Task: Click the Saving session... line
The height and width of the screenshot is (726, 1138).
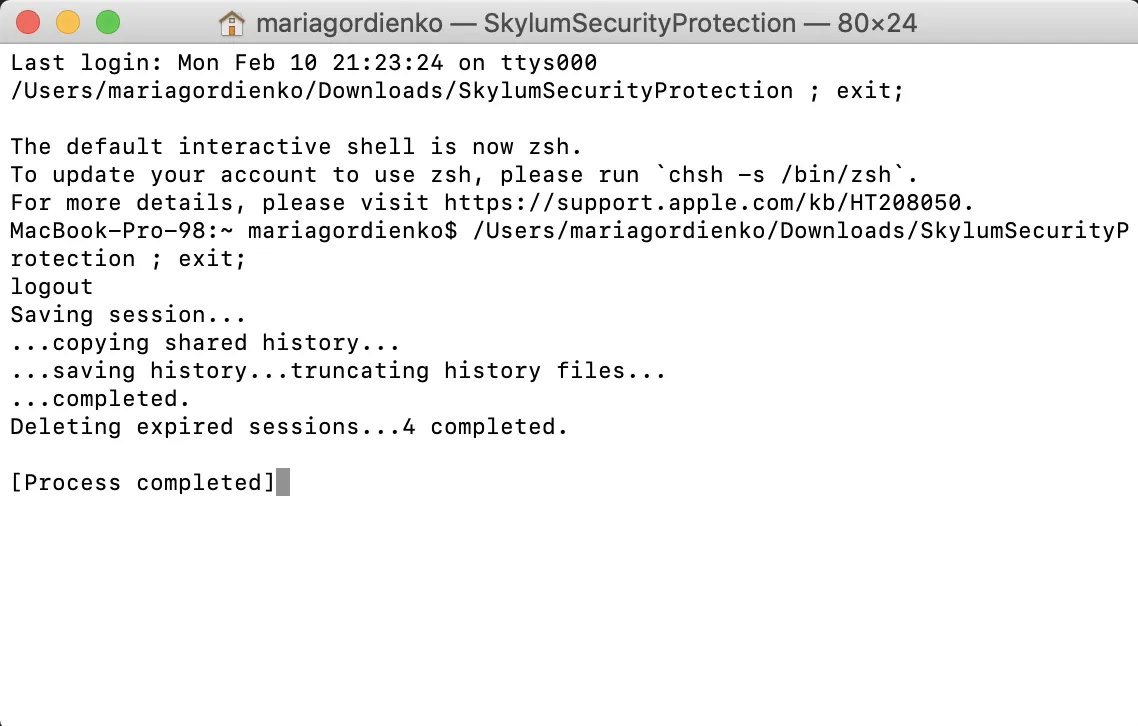Action: (128, 315)
